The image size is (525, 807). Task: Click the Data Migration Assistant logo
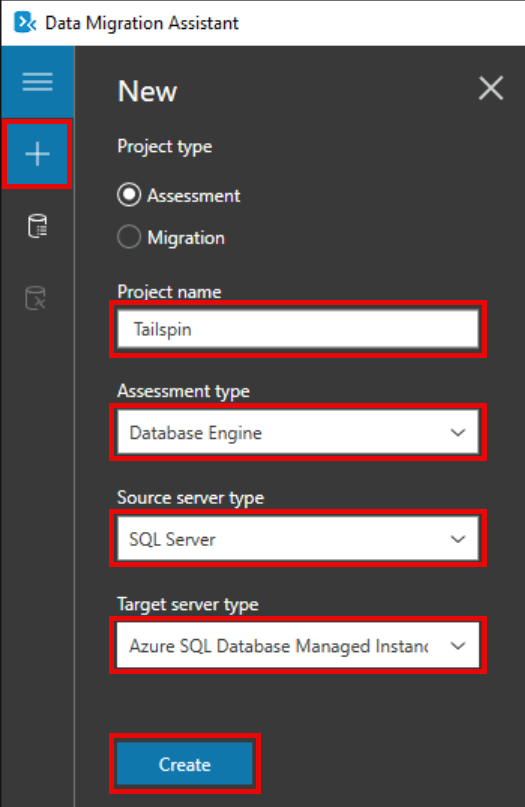[24, 23]
